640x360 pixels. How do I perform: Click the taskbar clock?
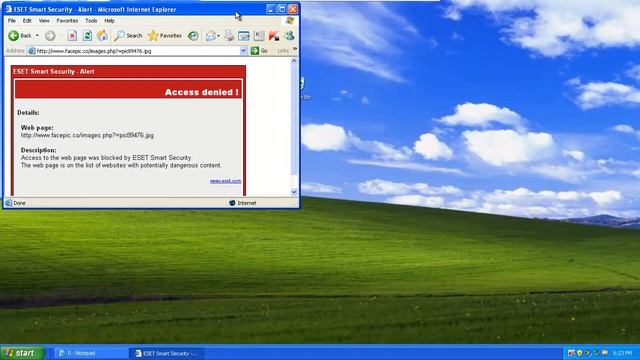622,353
